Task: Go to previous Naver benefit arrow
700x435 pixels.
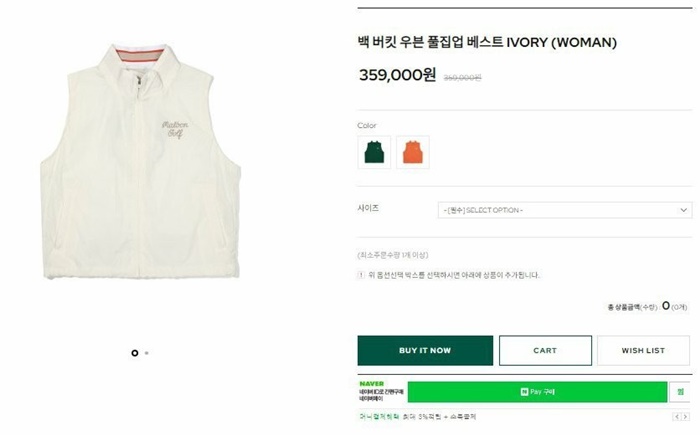Action: 677,417
